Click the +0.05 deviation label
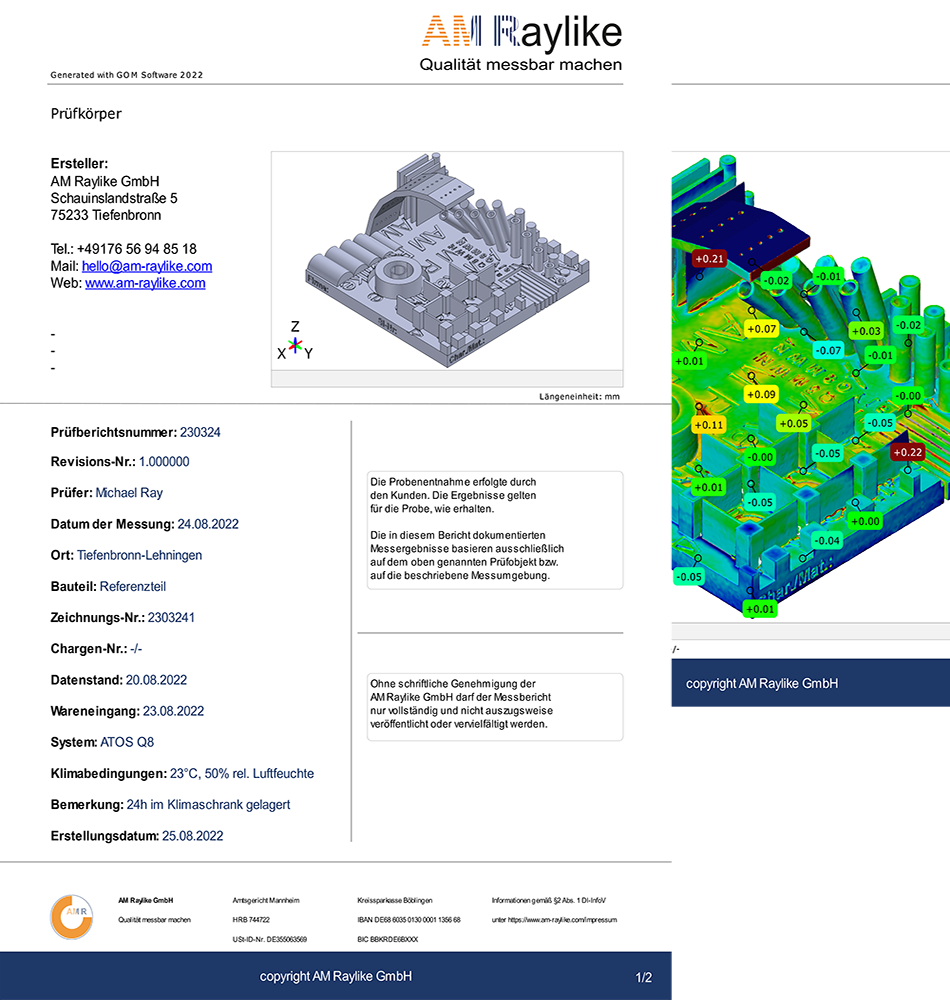The image size is (950, 1000). click(x=793, y=423)
